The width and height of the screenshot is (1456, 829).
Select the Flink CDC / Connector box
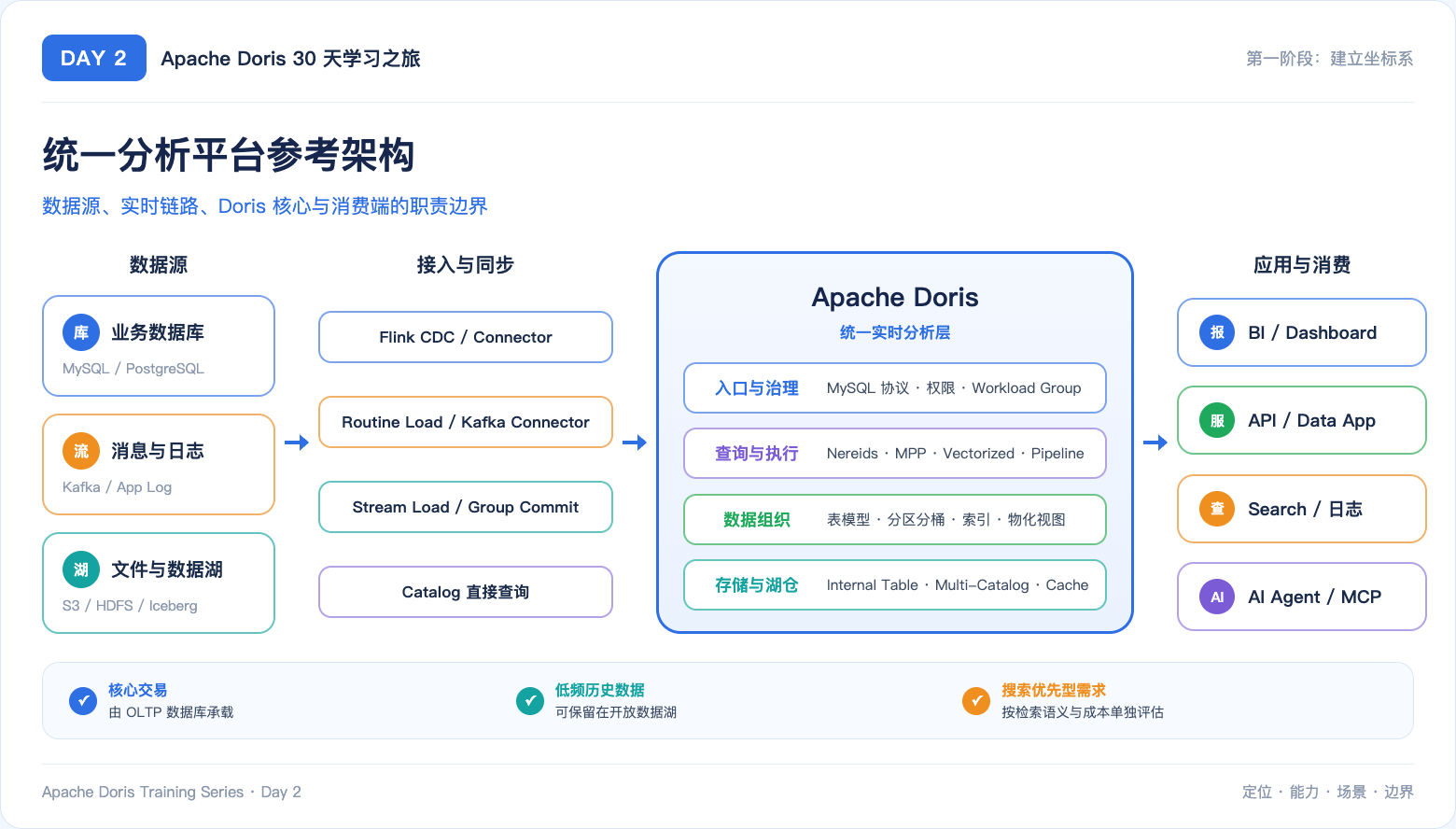coord(466,337)
